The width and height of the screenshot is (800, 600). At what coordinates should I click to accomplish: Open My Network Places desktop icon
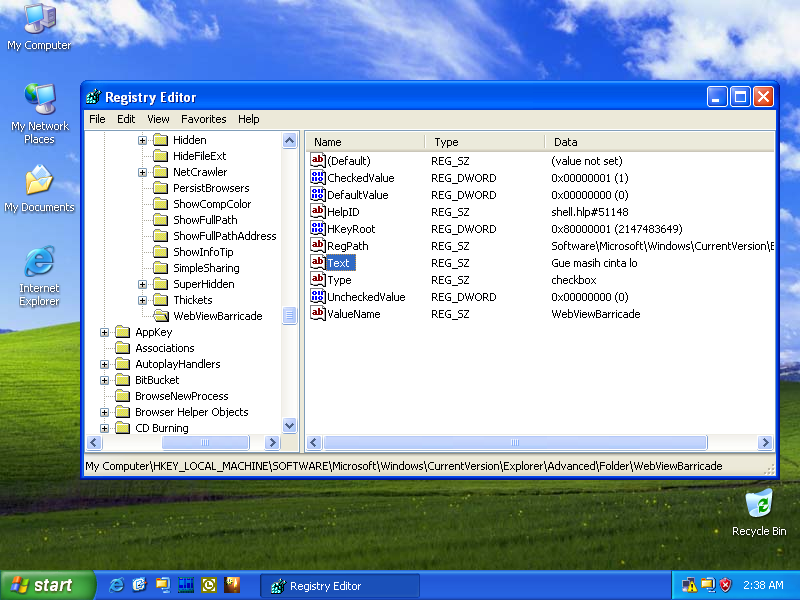[39, 114]
